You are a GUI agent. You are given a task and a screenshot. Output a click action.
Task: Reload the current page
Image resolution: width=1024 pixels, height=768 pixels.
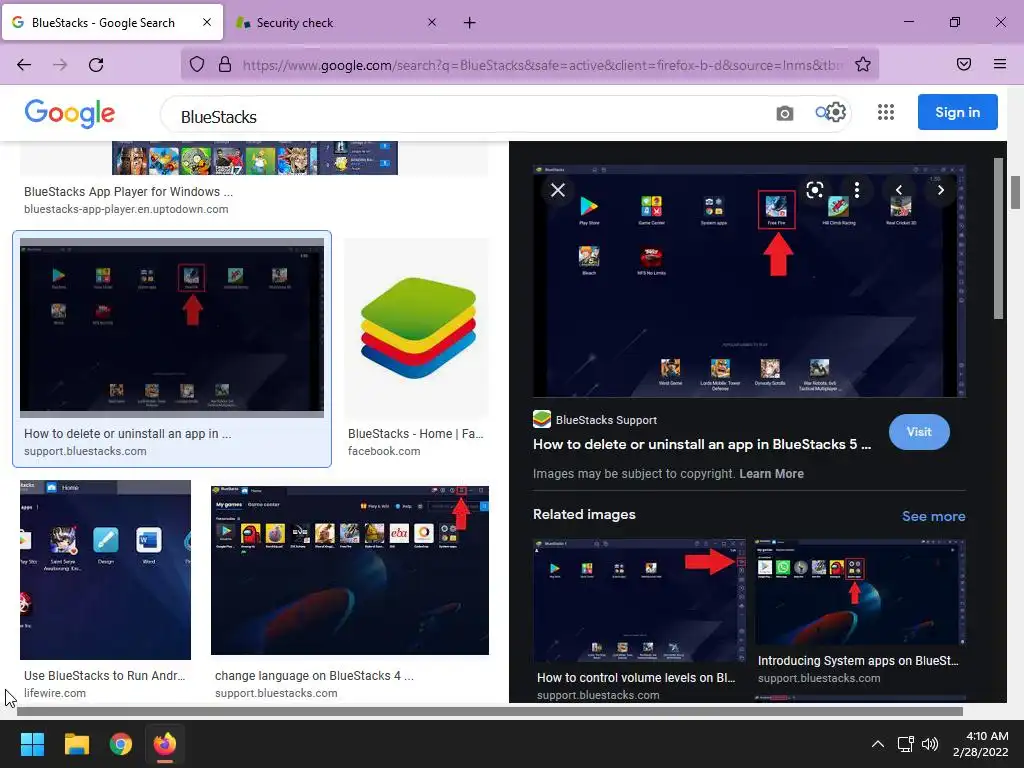[x=96, y=64]
